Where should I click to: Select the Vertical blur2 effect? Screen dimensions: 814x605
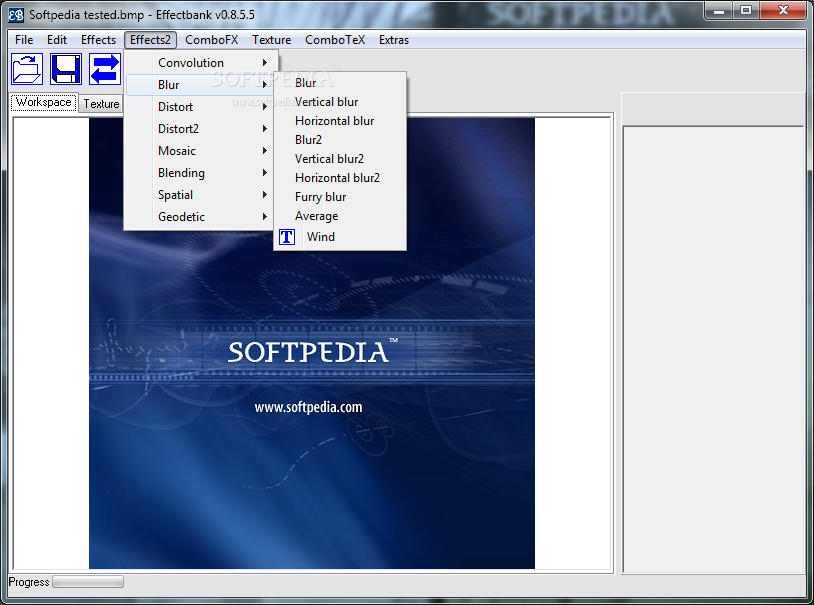pos(340,159)
